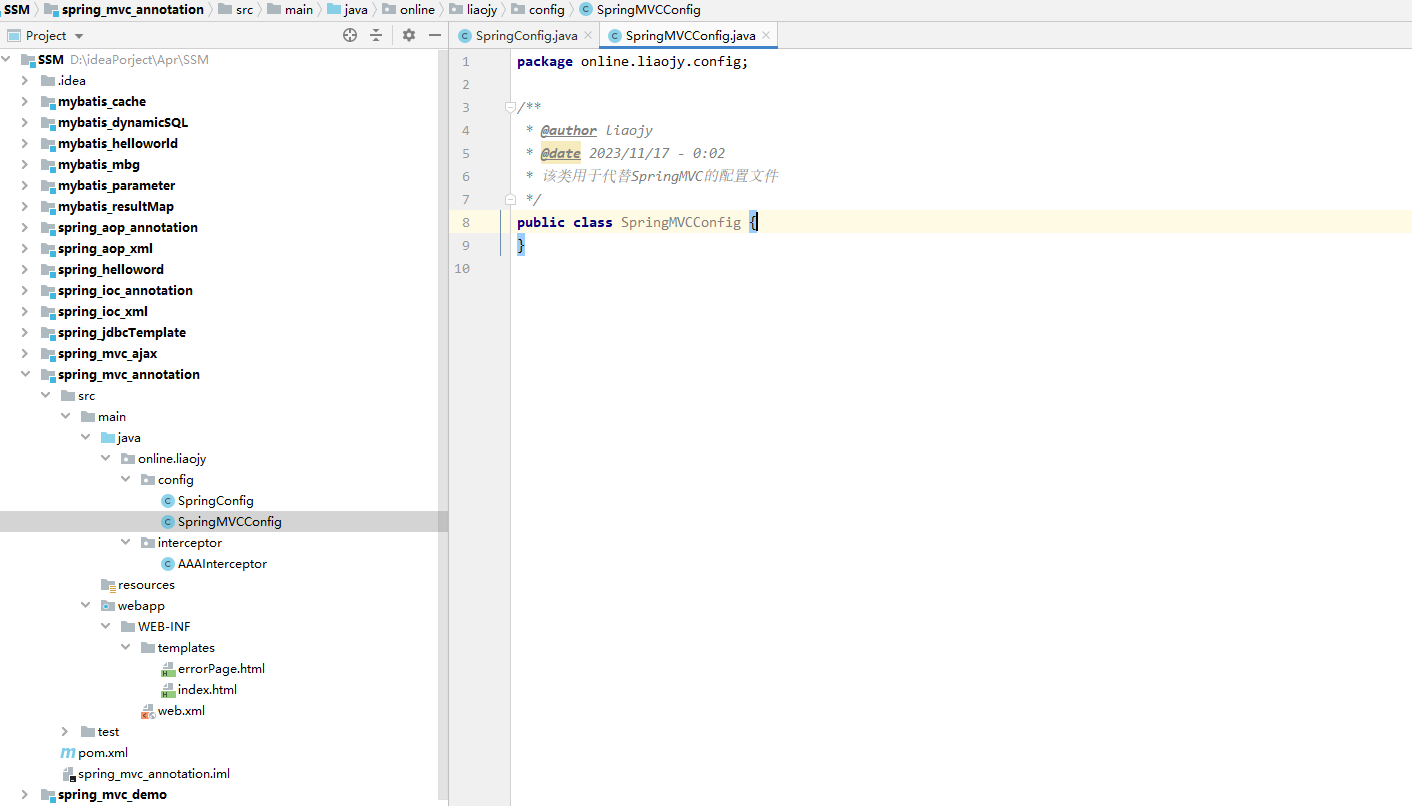Click SpringMVCConfig class icon in tree
Viewport: 1412px width, 806px height.
point(168,522)
